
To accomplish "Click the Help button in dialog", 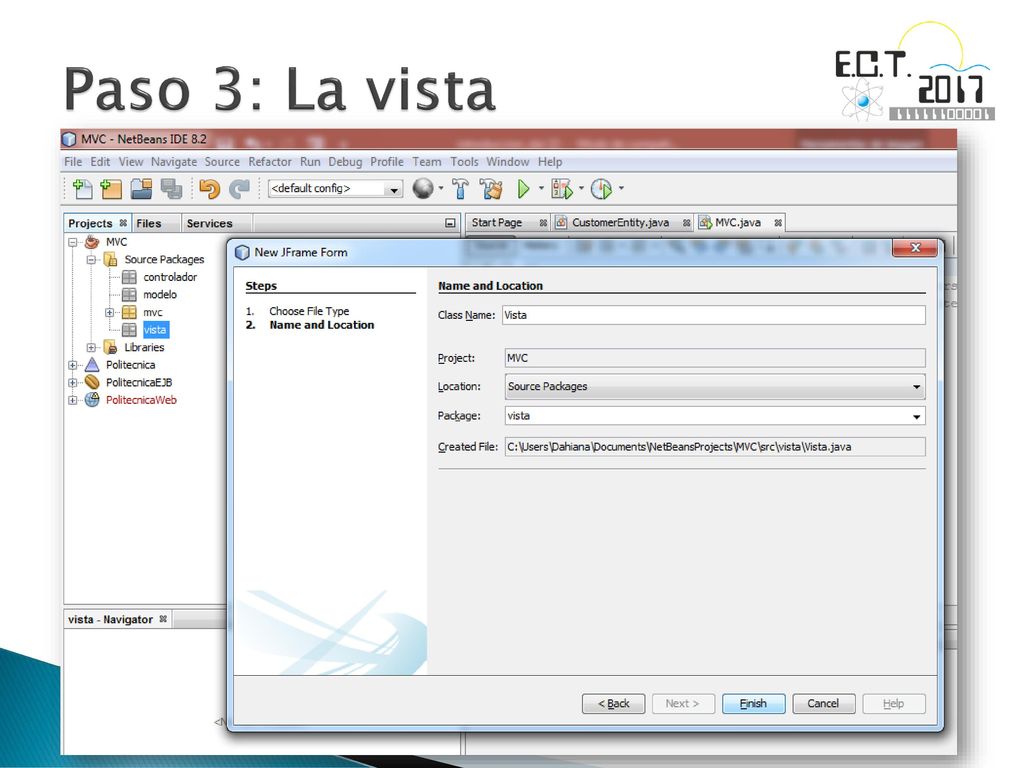I will (893, 703).
